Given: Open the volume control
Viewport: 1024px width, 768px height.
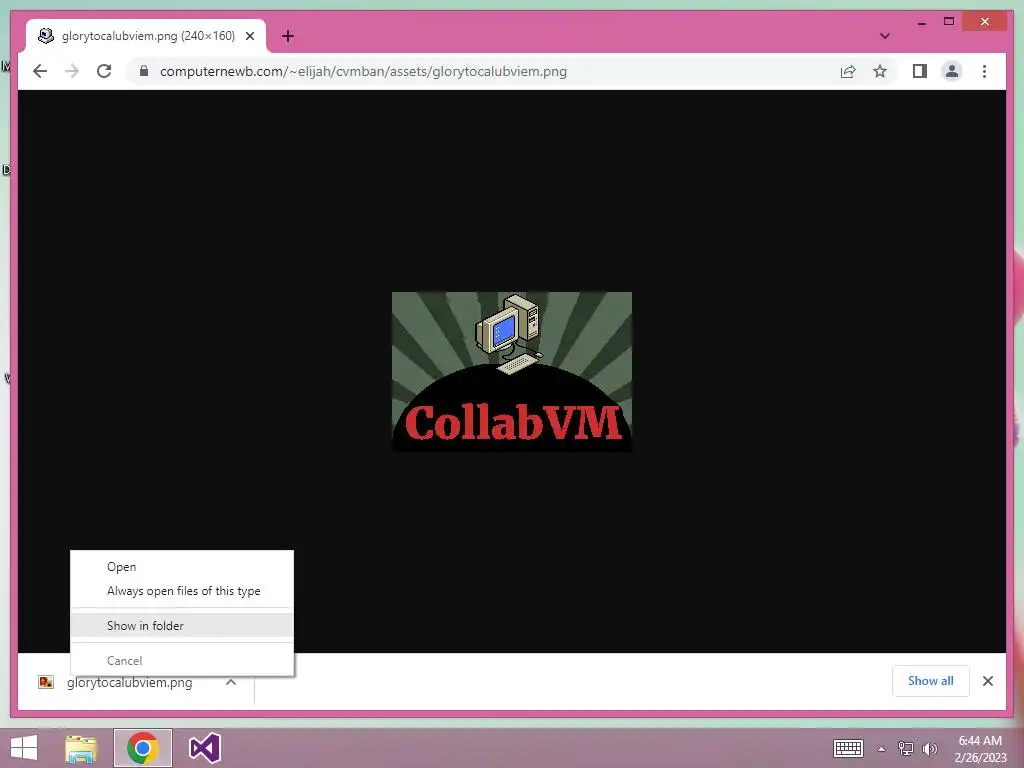Looking at the screenshot, I should 930,748.
